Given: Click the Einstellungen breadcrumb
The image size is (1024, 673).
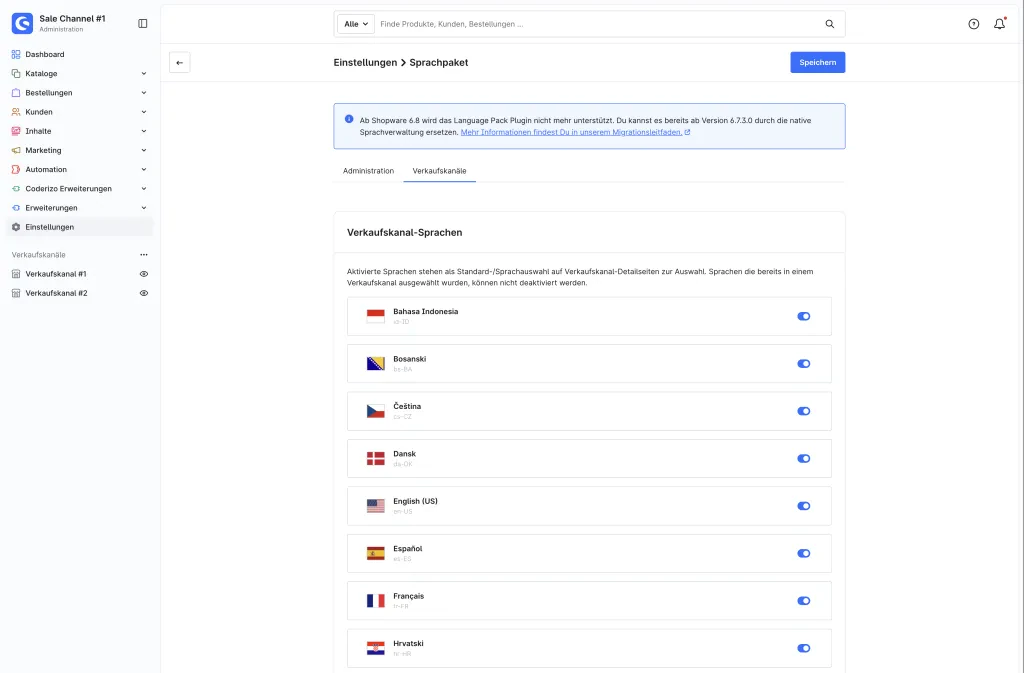Looking at the screenshot, I should click(x=365, y=63).
